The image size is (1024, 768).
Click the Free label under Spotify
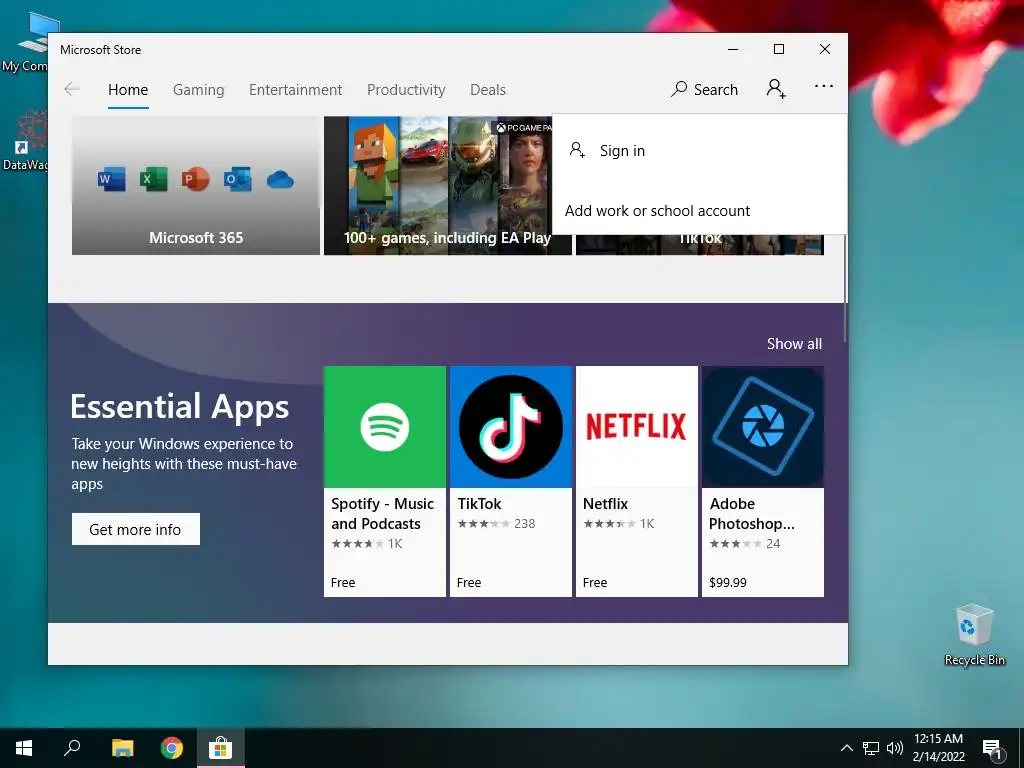point(343,583)
